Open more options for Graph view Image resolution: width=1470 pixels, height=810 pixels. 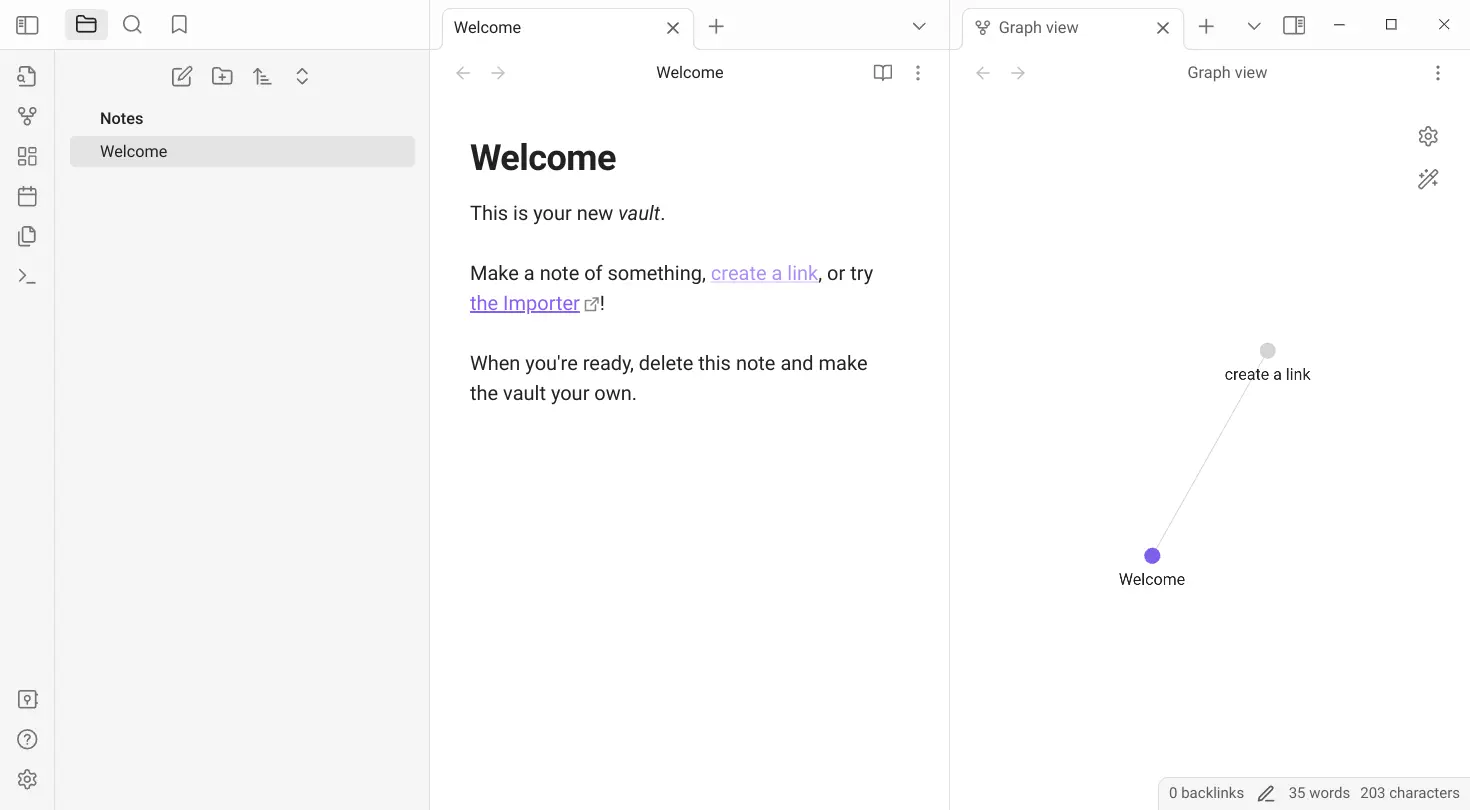pos(1438,73)
